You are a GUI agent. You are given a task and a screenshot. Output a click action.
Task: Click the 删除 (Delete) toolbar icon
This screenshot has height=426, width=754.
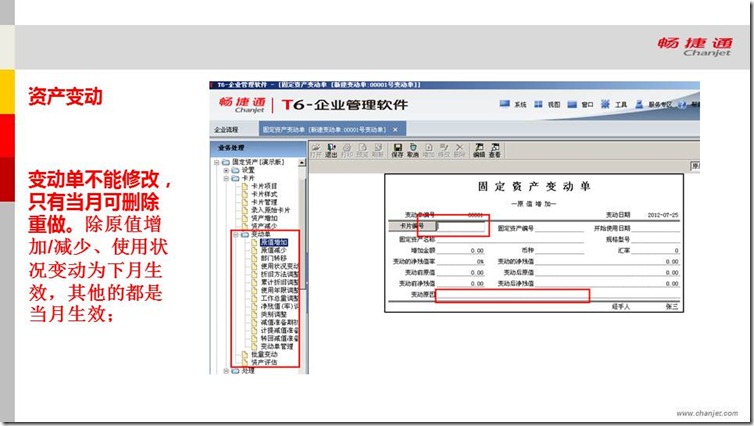[459, 150]
